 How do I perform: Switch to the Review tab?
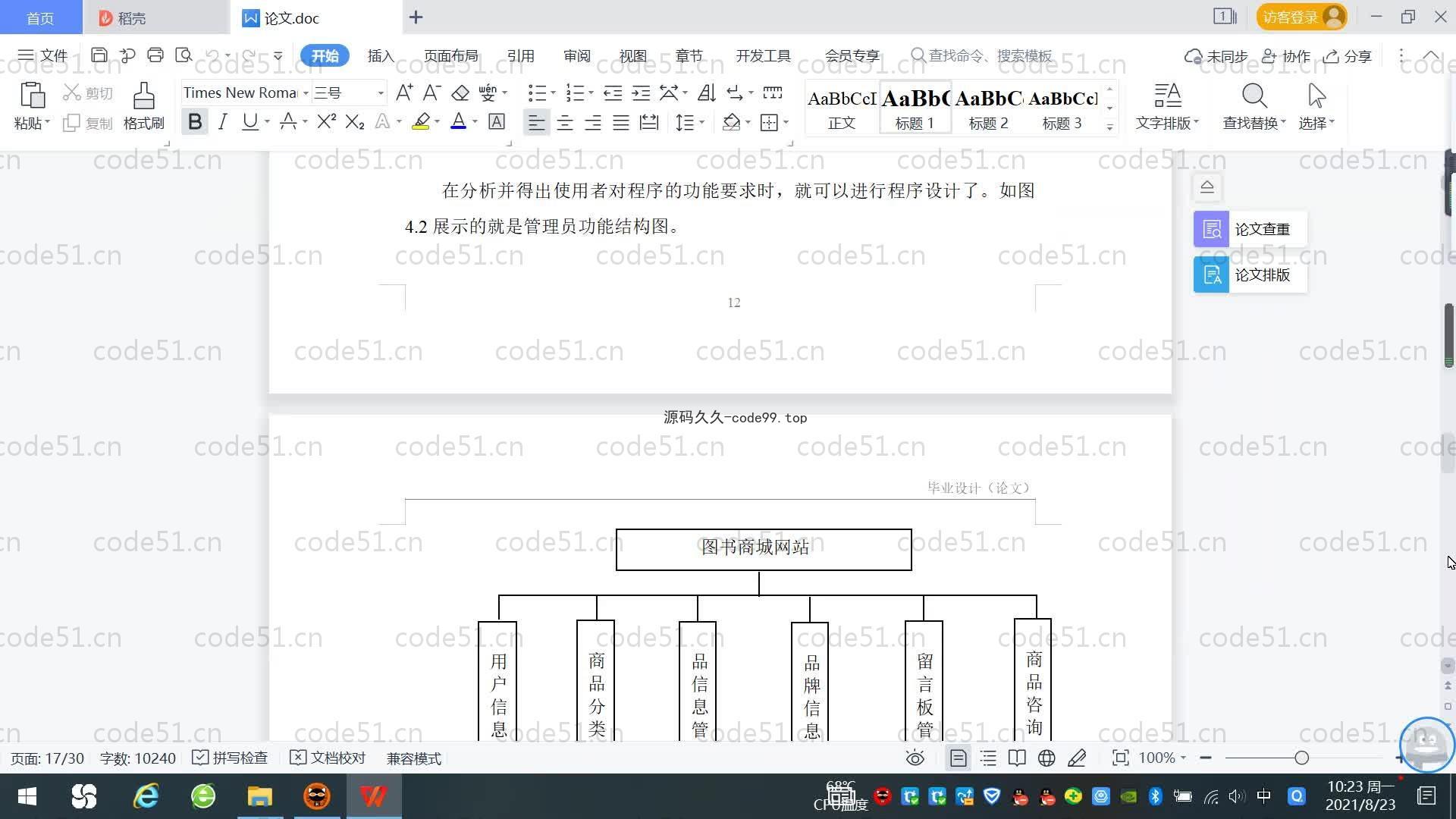click(576, 55)
